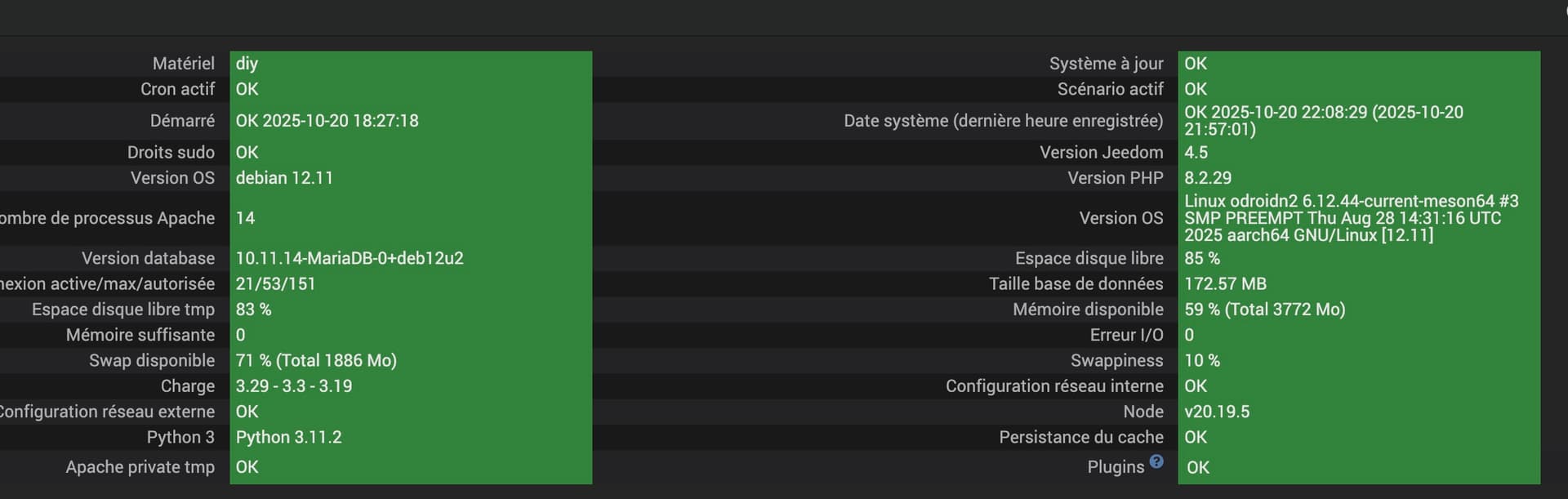The width and height of the screenshot is (1568, 499).
Task: Click the Node version v20.19.5 value
Action: point(1217,412)
